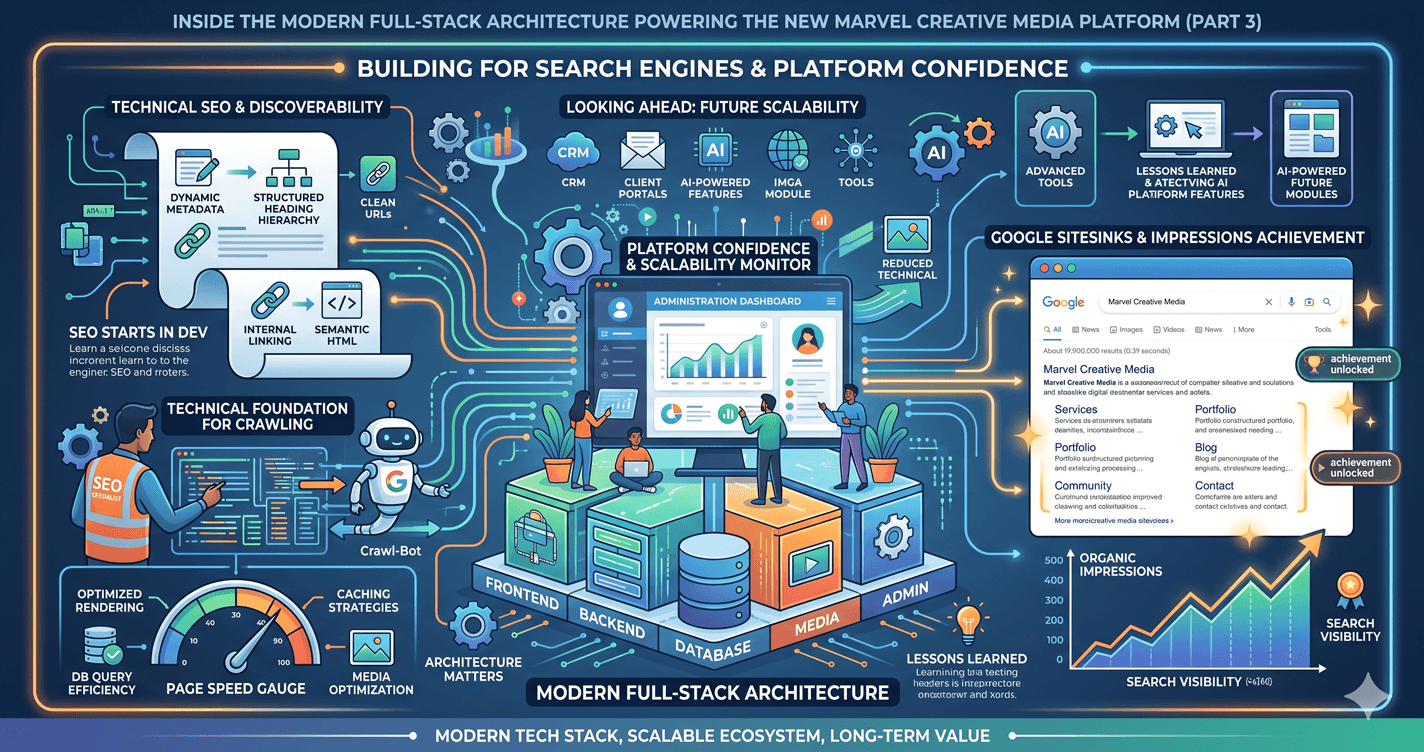Select the All tab in Google results
1424x752 pixels.
(1053, 329)
